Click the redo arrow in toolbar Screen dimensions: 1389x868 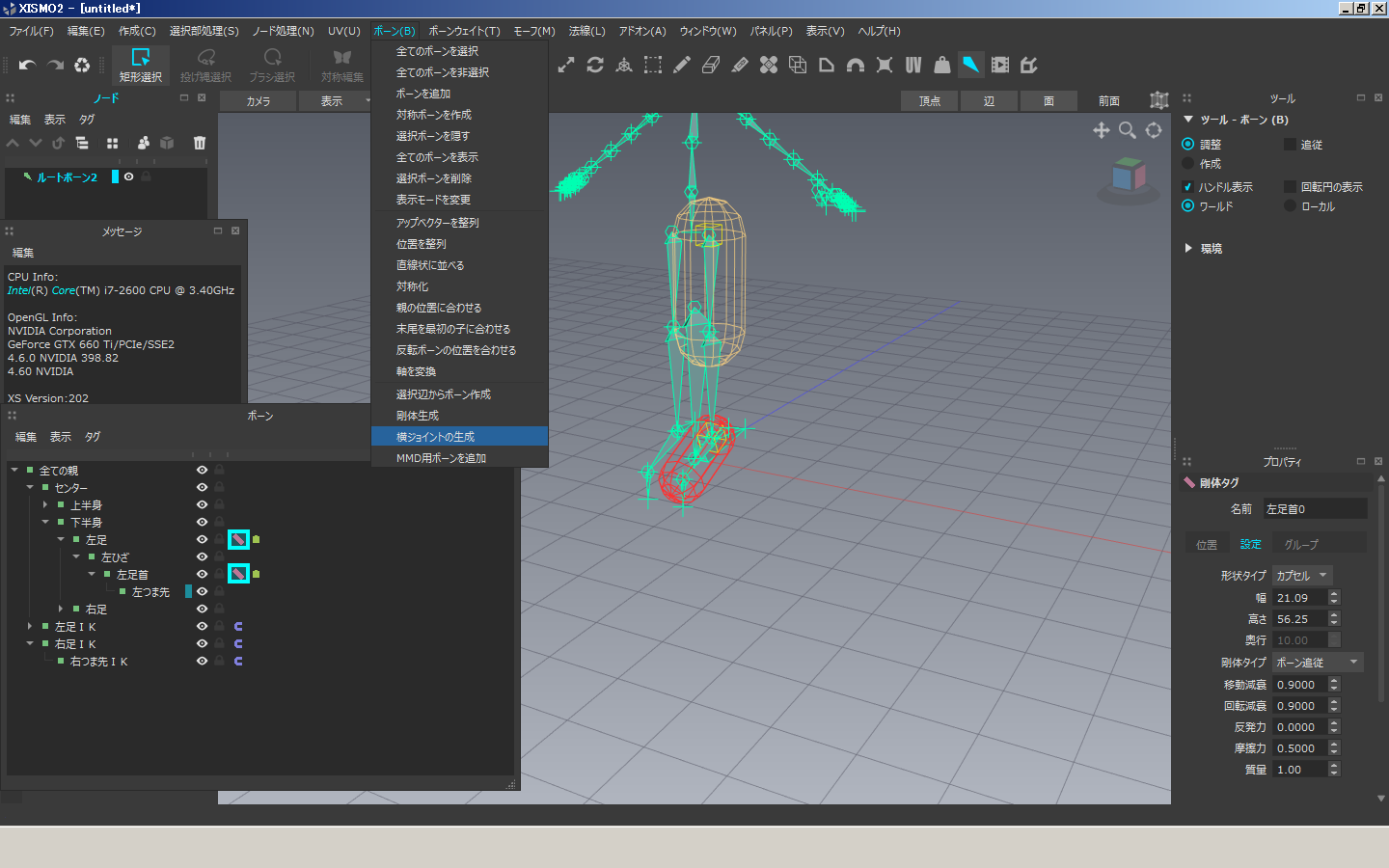56,66
